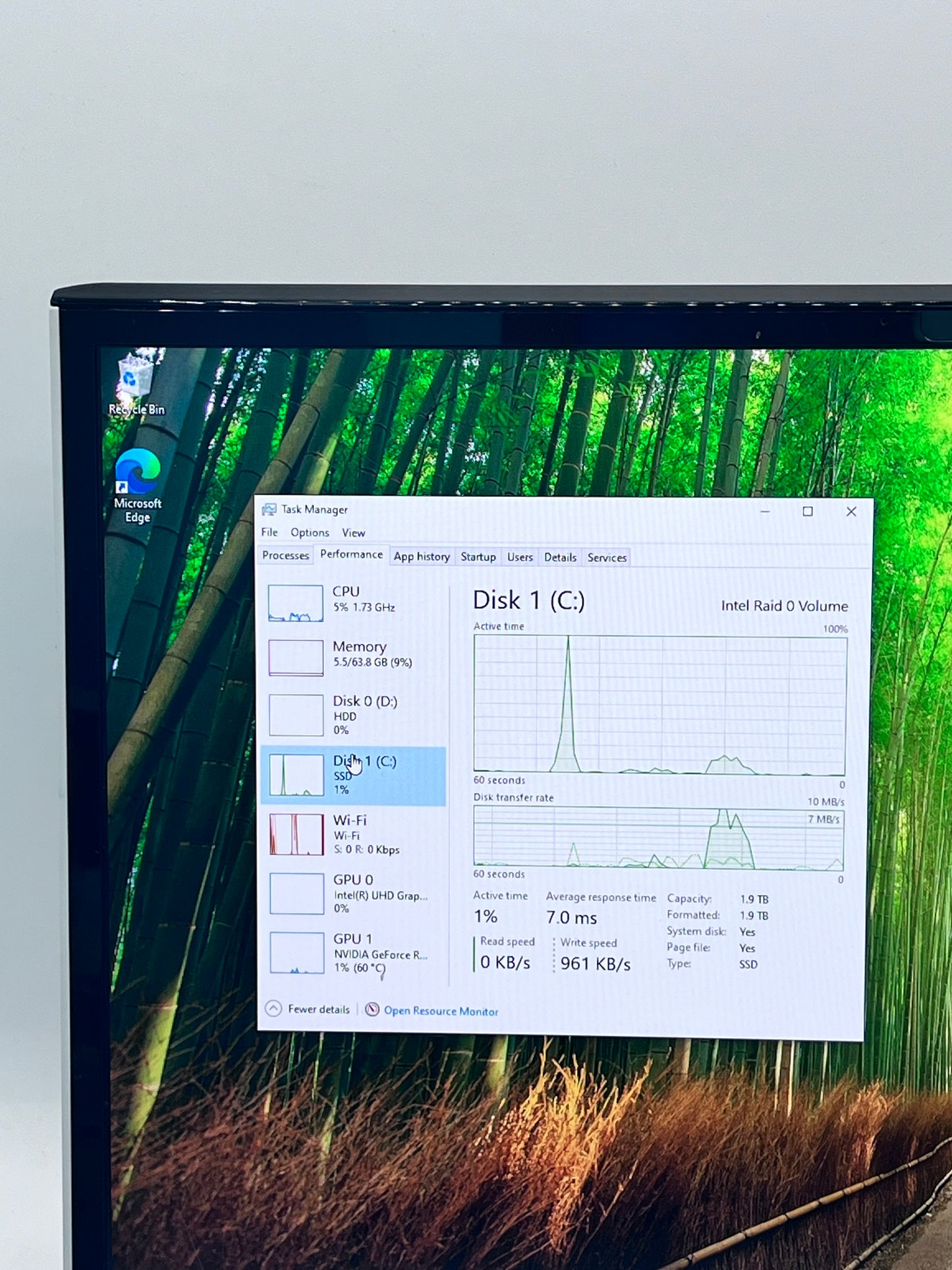The width and height of the screenshot is (952, 1270).
Task: Select the Disk 0 (D:) graph thumbnail
Action: point(296,715)
